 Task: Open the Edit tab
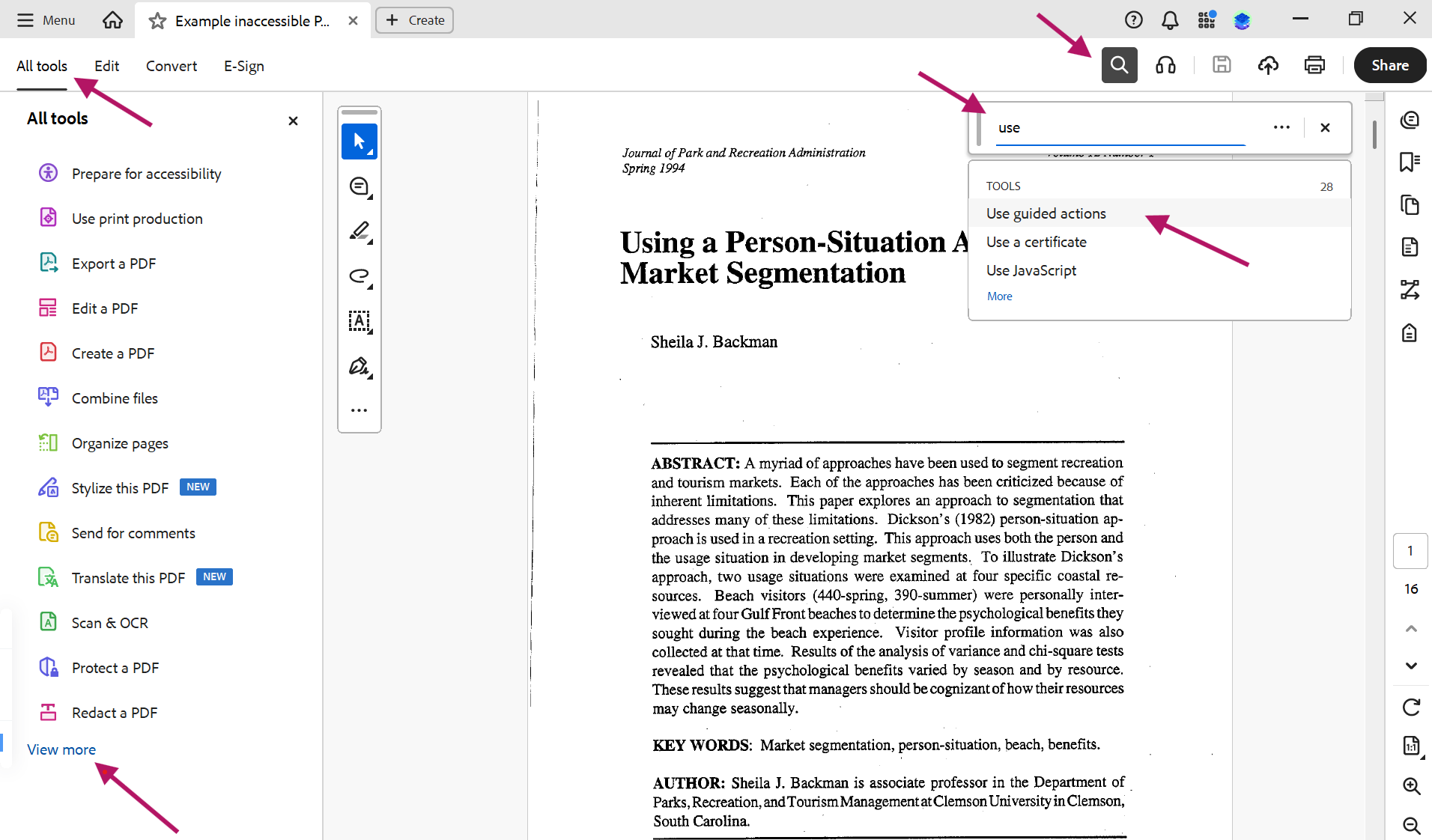(106, 66)
